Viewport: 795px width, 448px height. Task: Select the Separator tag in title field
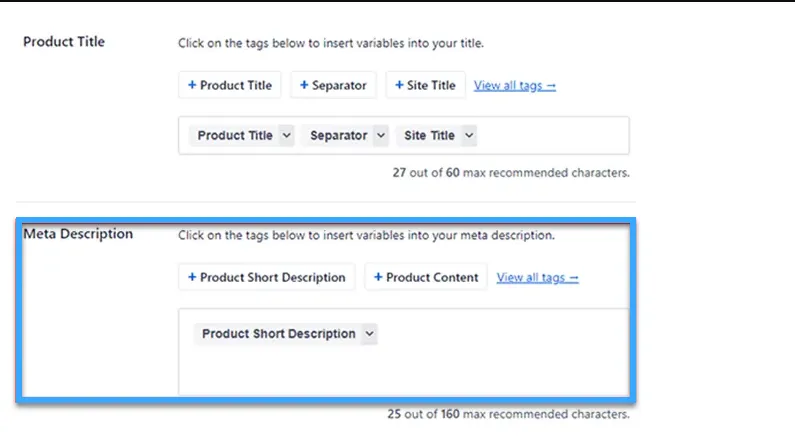click(338, 135)
